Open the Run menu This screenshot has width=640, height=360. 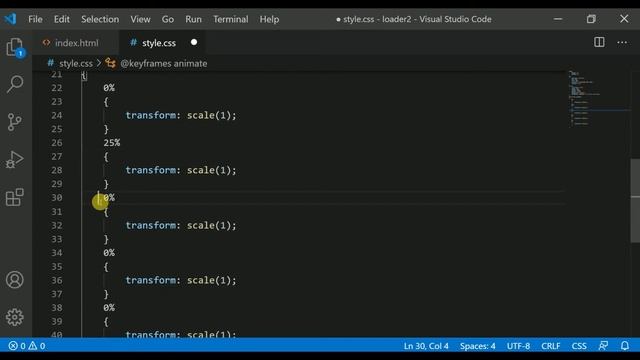pyautogui.click(x=193, y=19)
